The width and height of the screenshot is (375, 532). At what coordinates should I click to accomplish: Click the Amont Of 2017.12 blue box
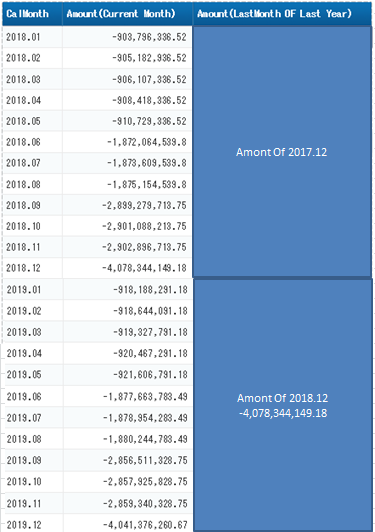282,152
